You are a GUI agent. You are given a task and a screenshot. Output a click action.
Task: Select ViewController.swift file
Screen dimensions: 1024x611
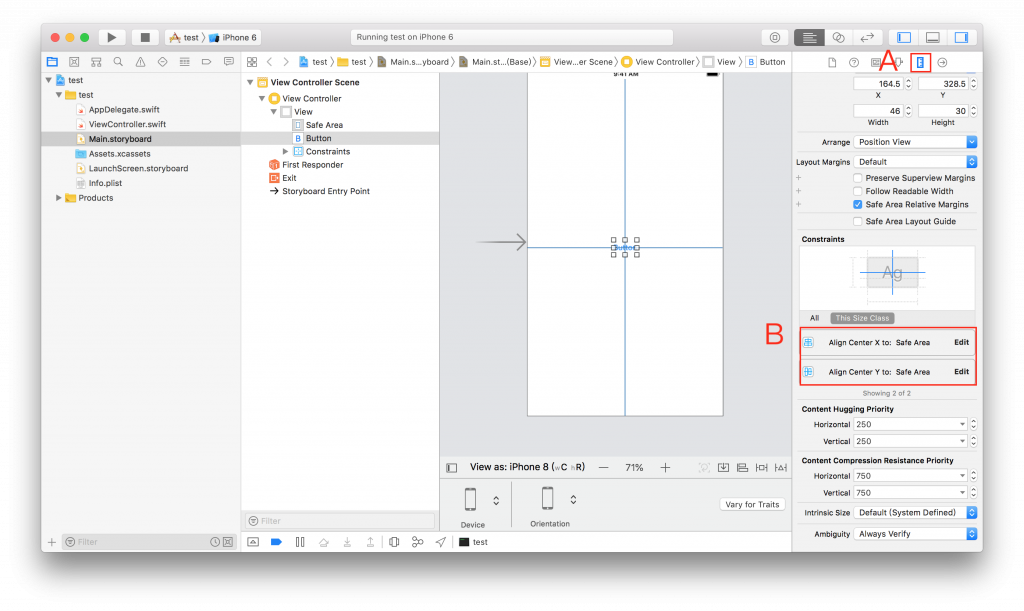tap(127, 124)
